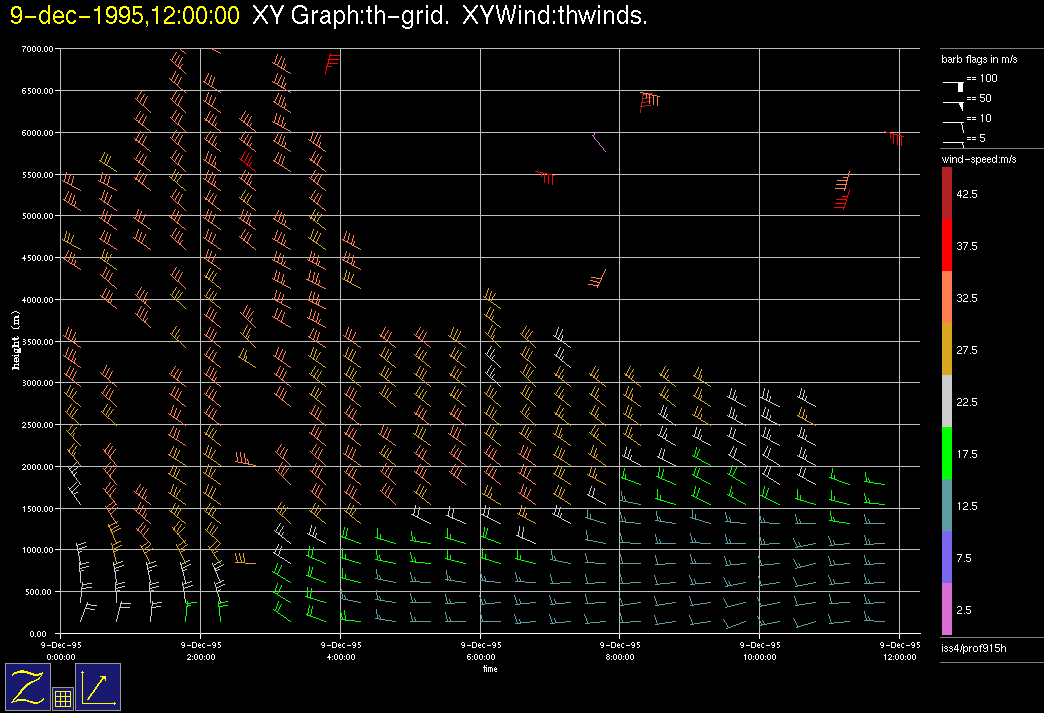This screenshot has height=713, width=1044.
Task: Click the 10 m/s barb flag symbol
Action: (954, 123)
